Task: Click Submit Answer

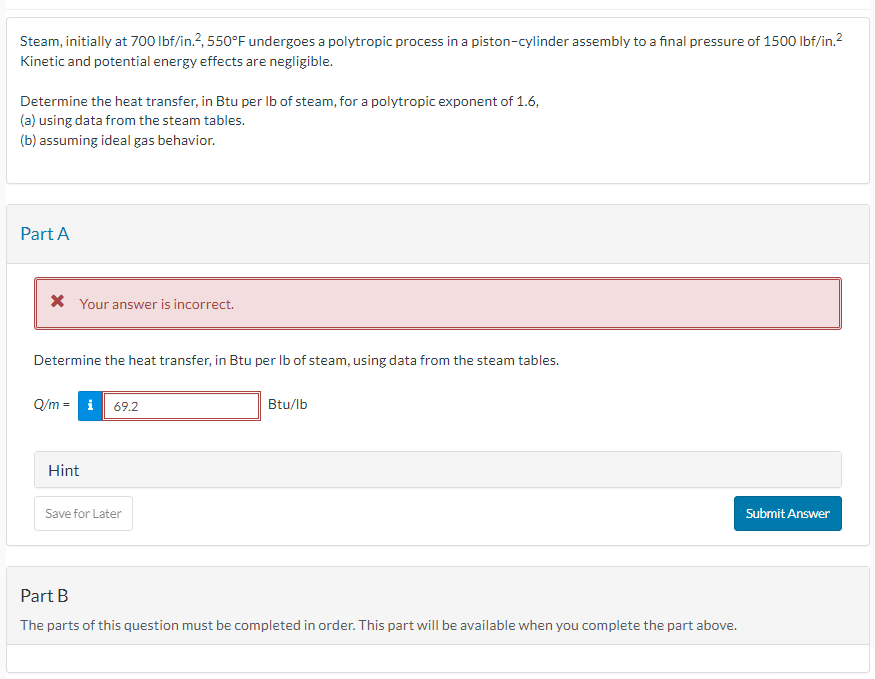Action: (787, 513)
